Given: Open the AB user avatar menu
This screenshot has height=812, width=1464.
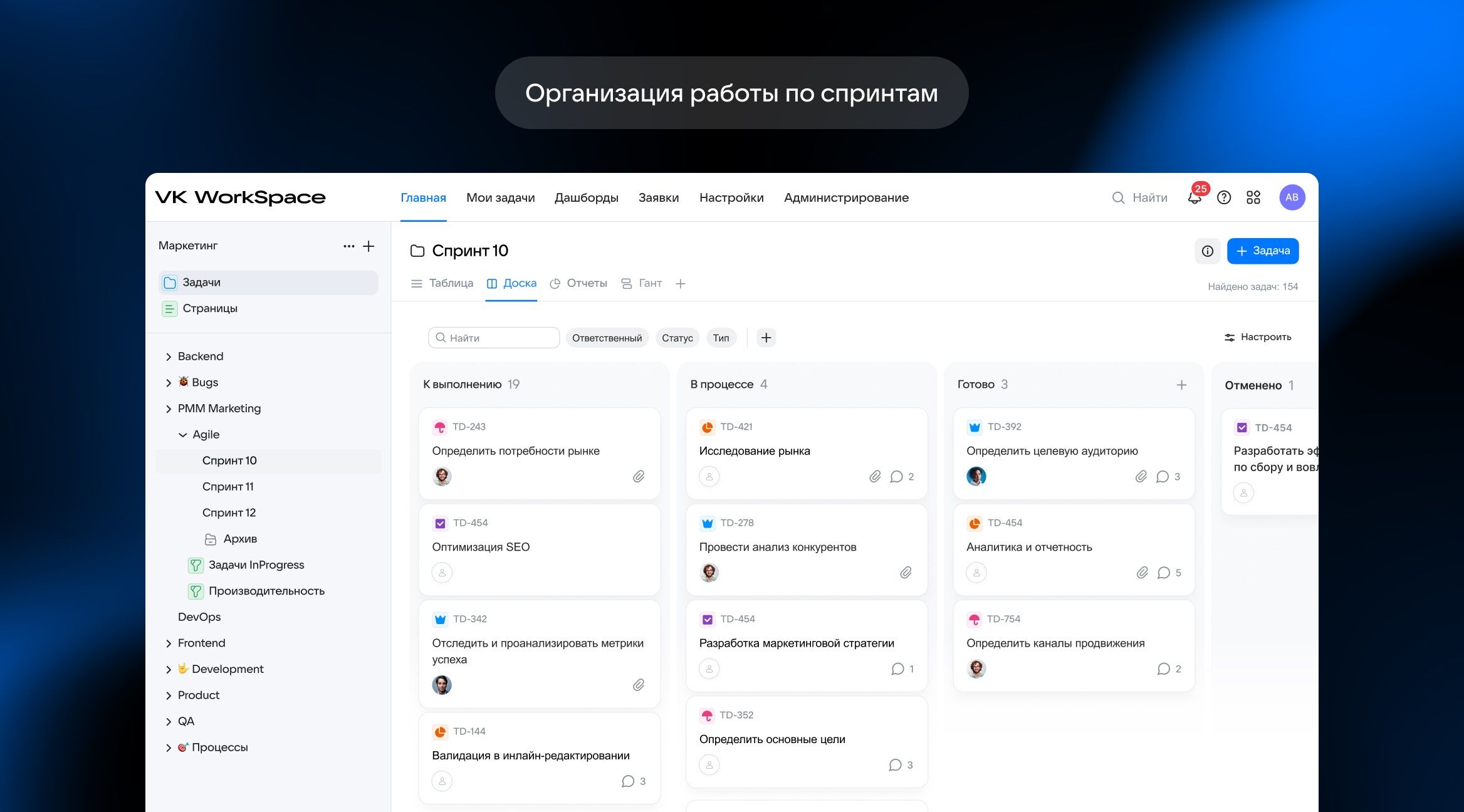Looking at the screenshot, I should click(1292, 197).
